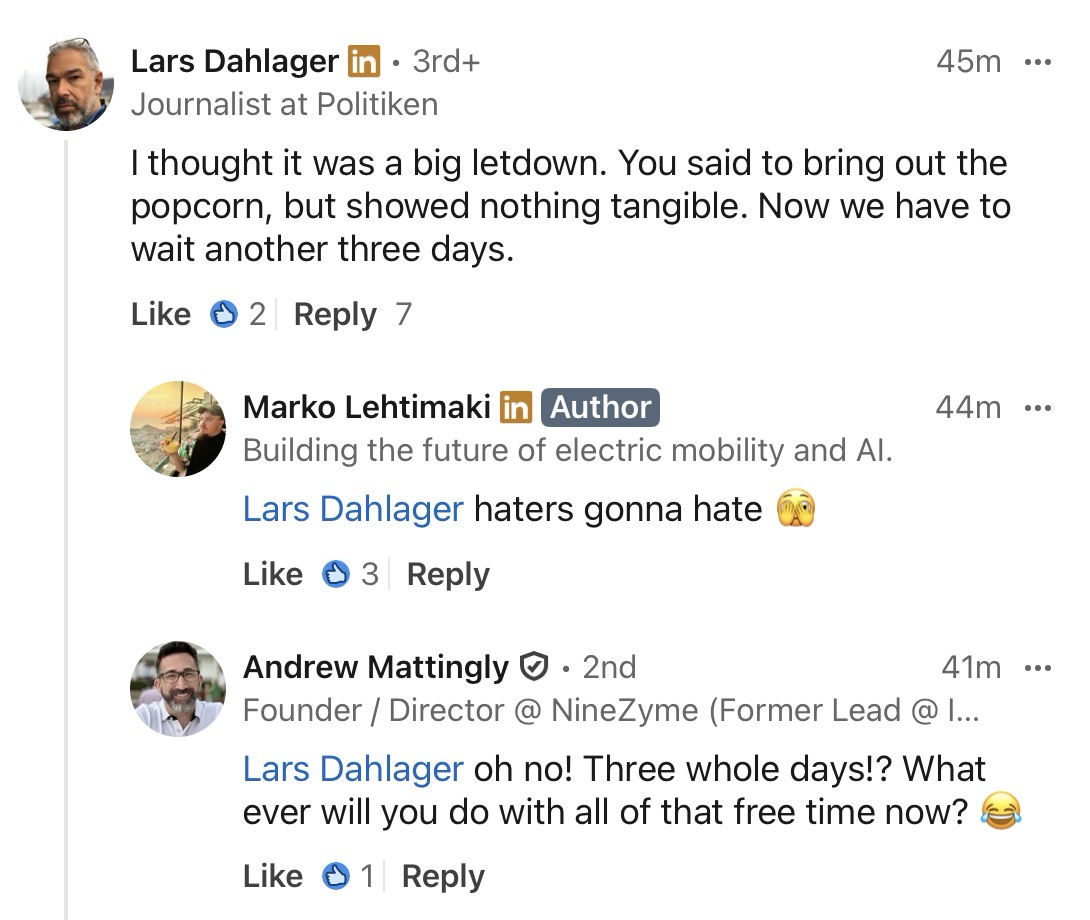
Task: Open more options on Marko Lehtimaki's reply
Action: click(x=1039, y=408)
